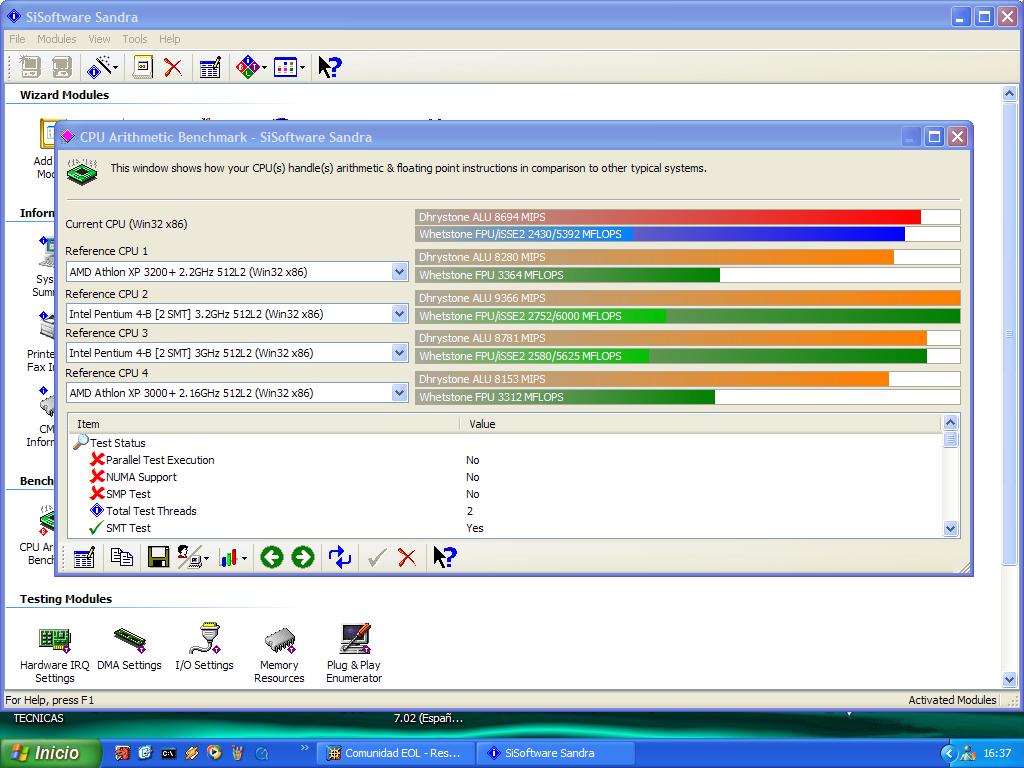This screenshot has height=768, width=1024.
Task: Select the NUMA Support row
Action: click(x=506, y=477)
